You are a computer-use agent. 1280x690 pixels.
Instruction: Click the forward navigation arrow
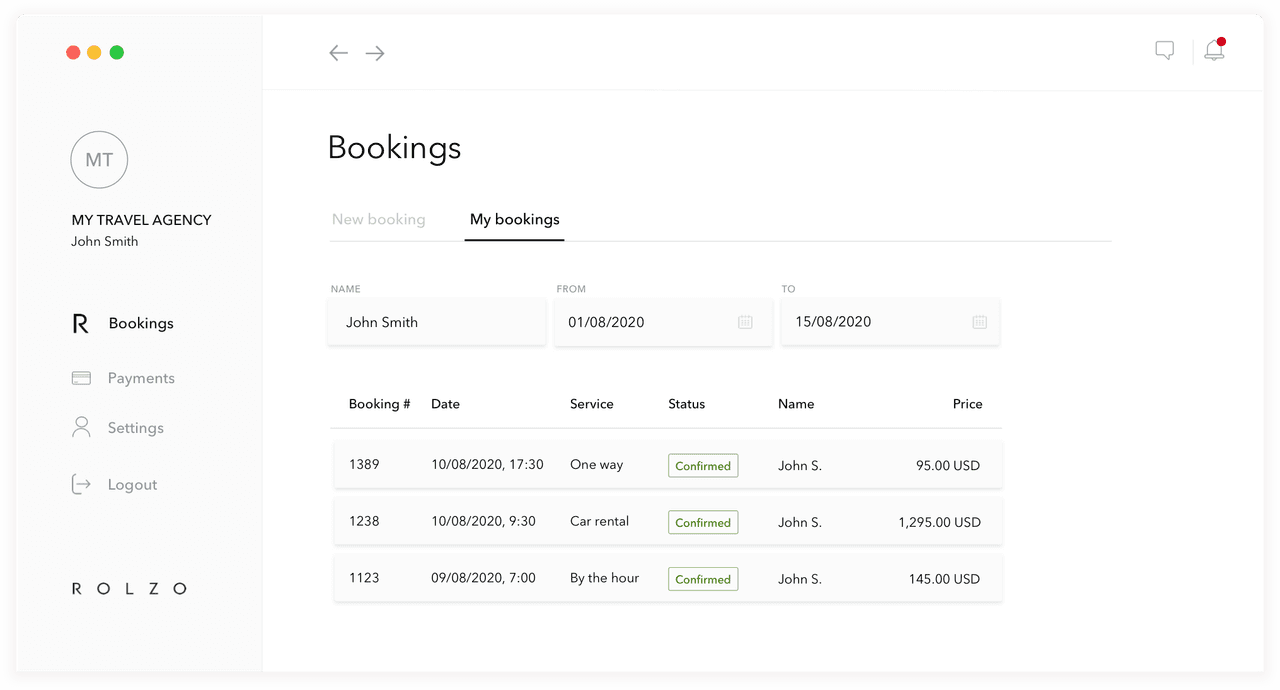[375, 53]
